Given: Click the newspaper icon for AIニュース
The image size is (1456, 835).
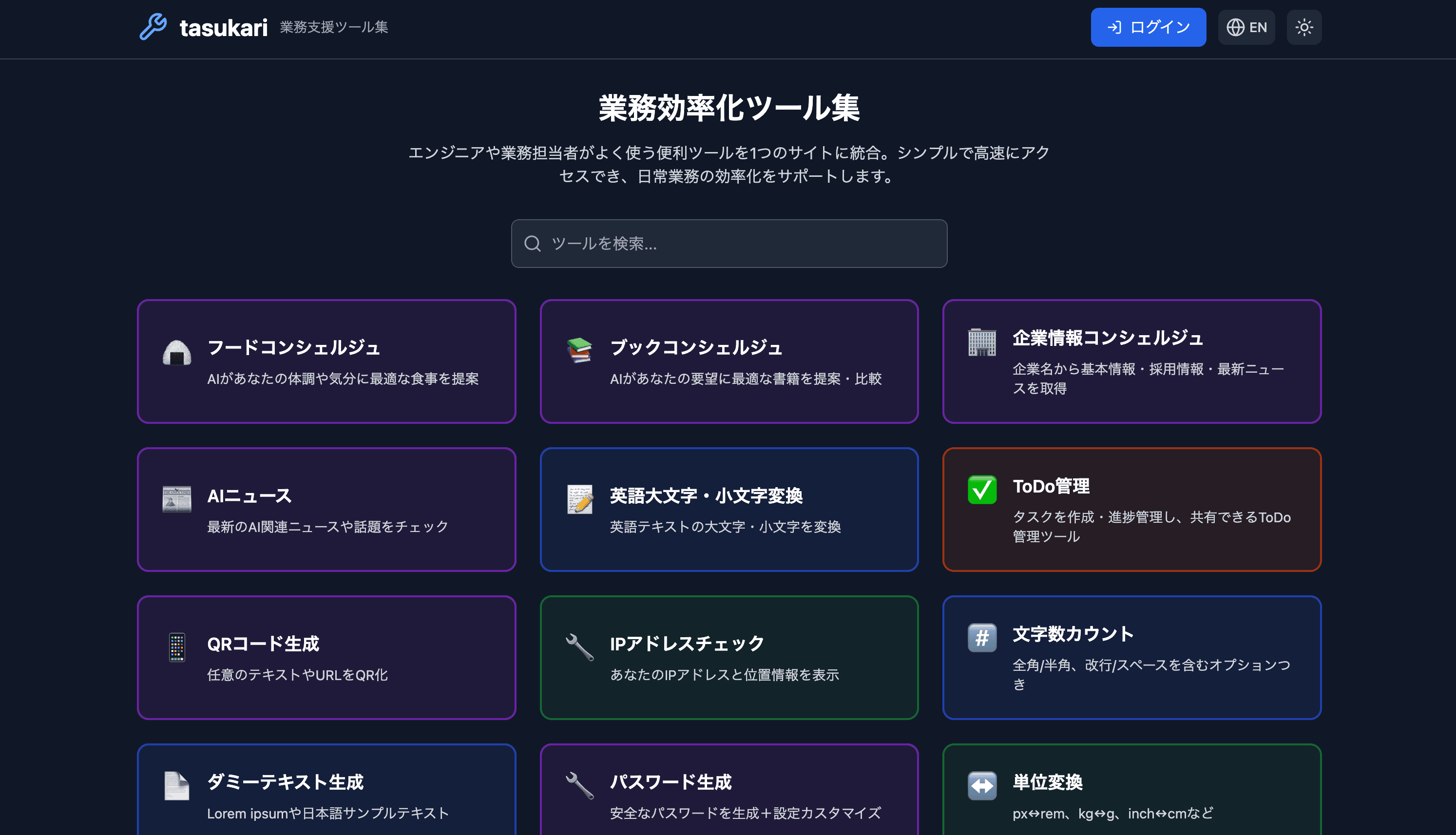Looking at the screenshot, I should tap(176, 499).
